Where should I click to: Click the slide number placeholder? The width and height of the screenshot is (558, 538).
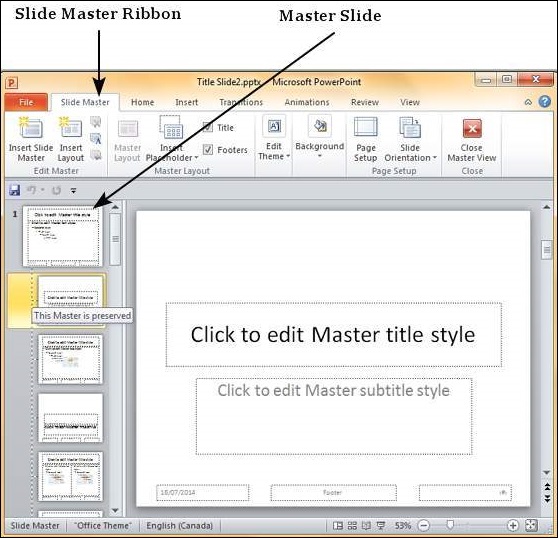[465, 493]
